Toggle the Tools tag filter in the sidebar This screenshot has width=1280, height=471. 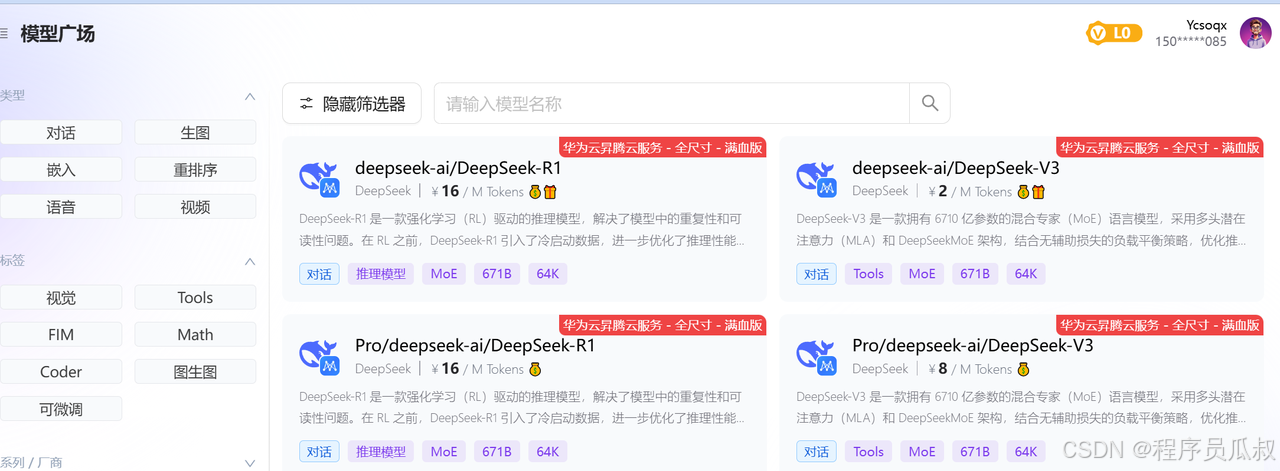tap(195, 297)
